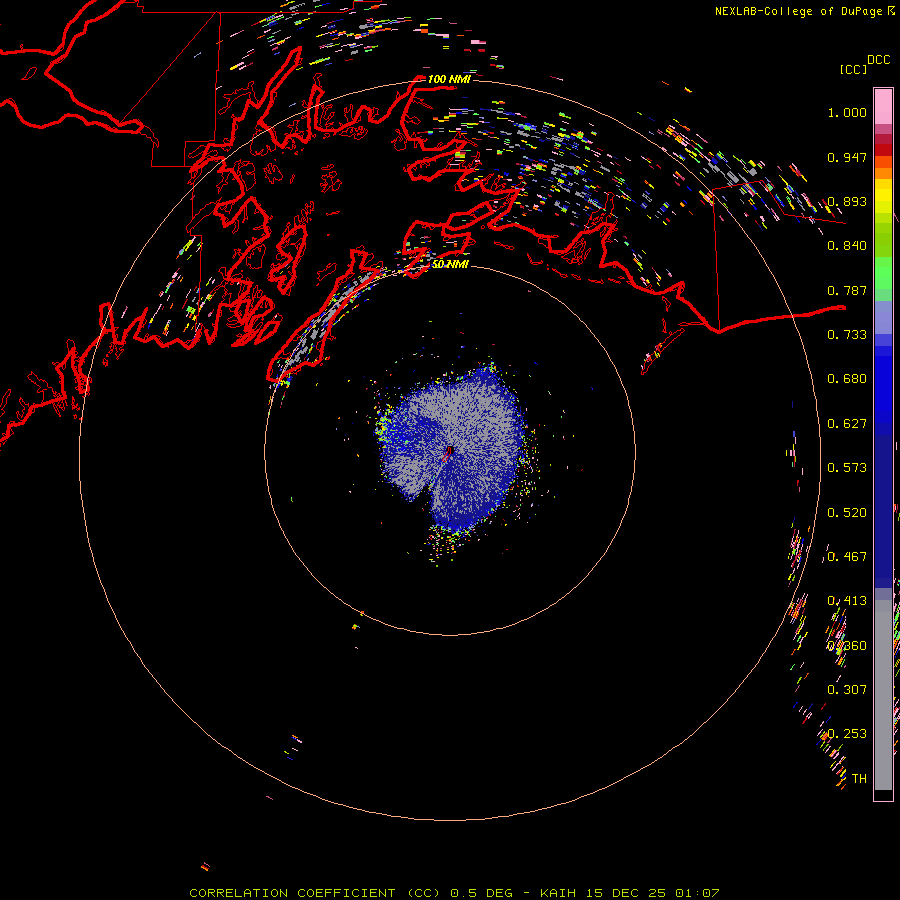Image resolution: width=900 pixels, height=900 pixels.
Task: Pick the yellow segment of color bar
Action: click(883, 196)
